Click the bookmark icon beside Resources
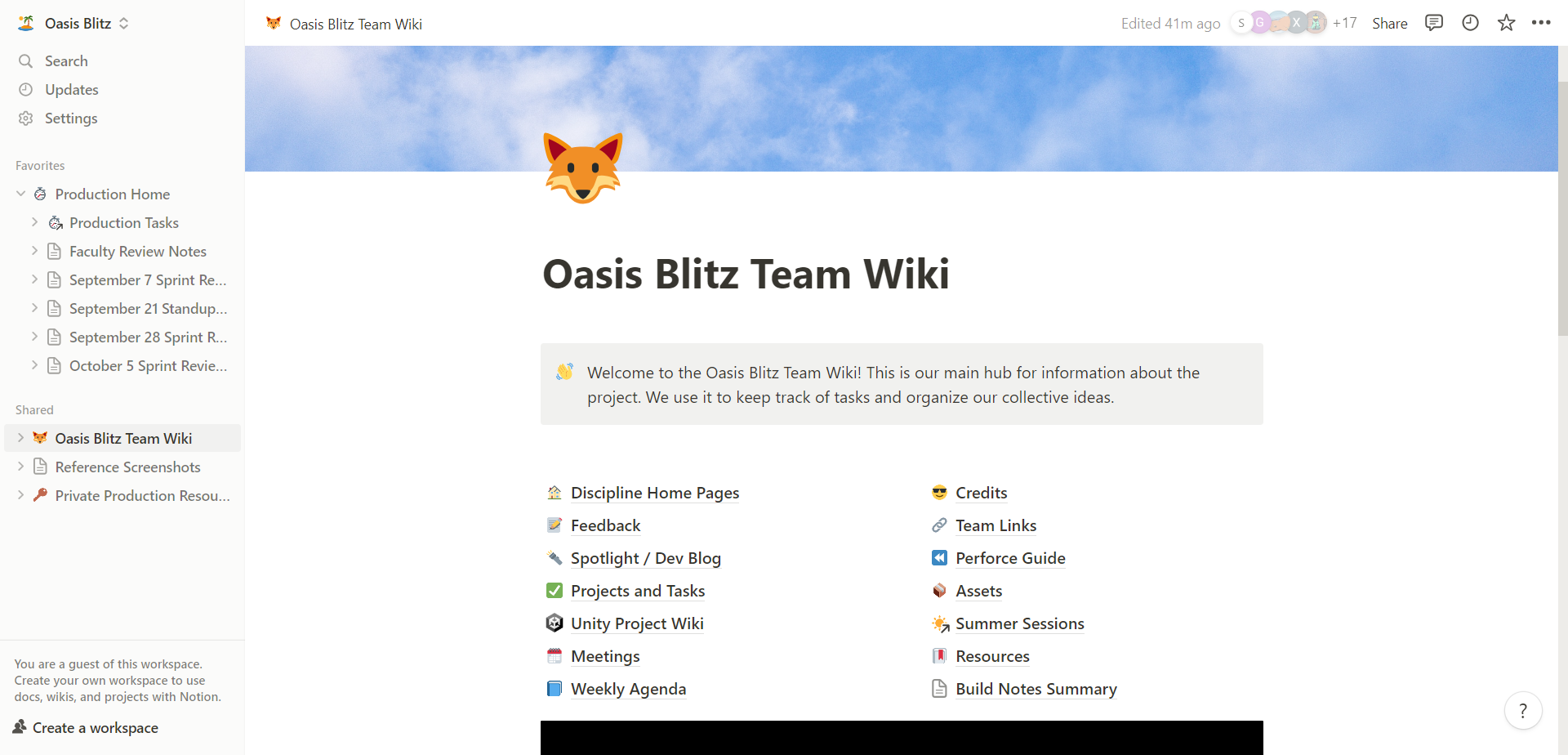 click(939, 656)
